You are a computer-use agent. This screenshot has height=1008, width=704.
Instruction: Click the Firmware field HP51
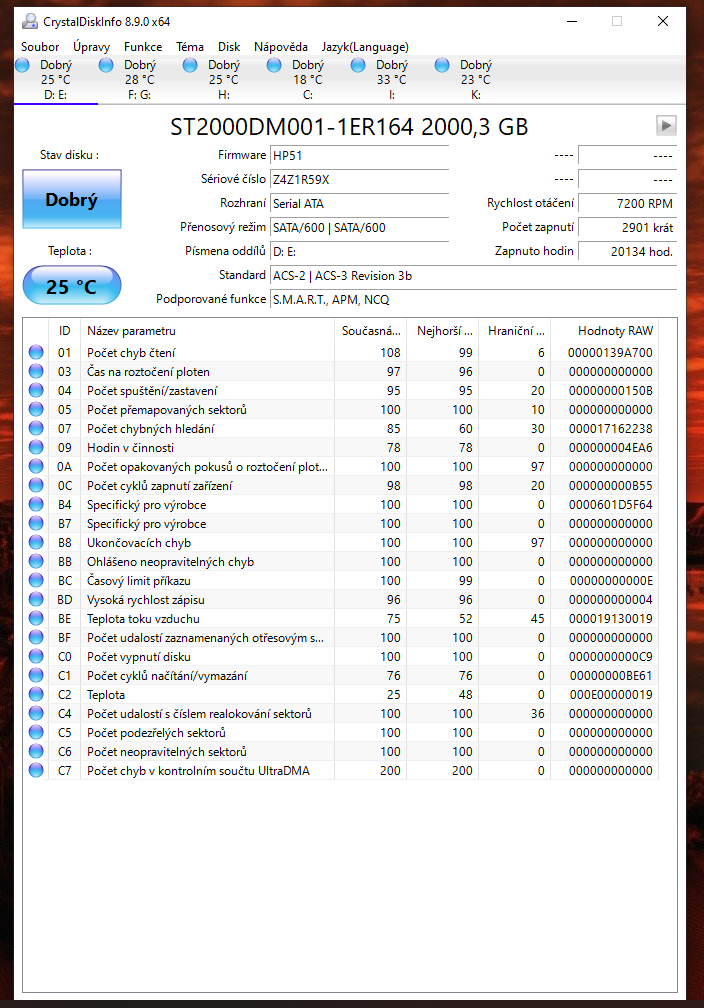(x=359, y=156)
